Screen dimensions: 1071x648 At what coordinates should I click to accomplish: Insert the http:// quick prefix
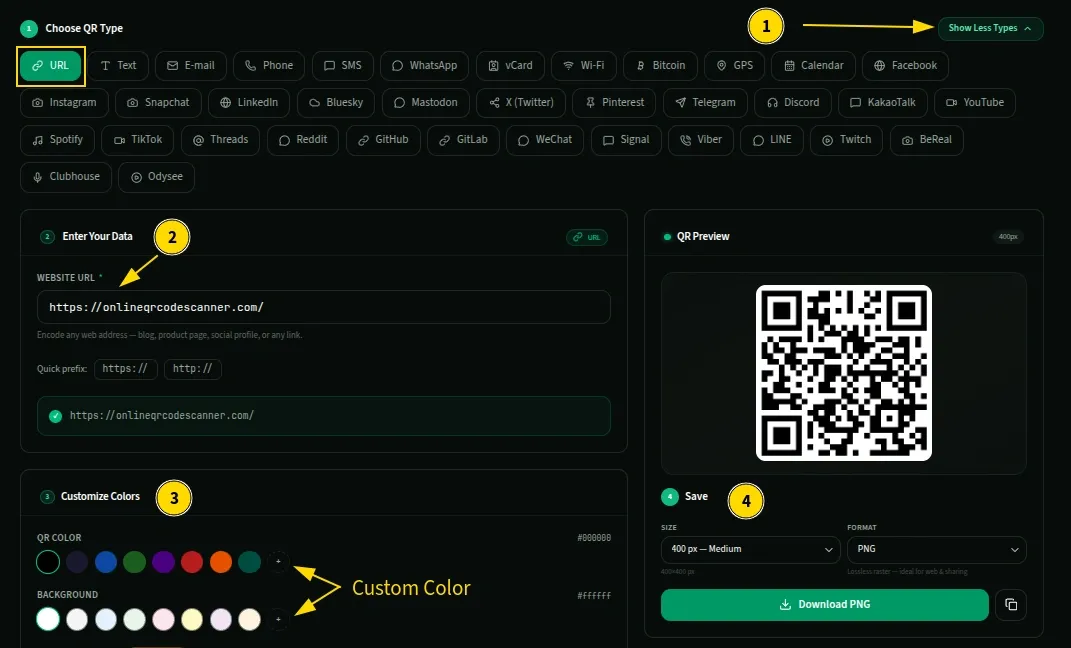pos(193,369)
